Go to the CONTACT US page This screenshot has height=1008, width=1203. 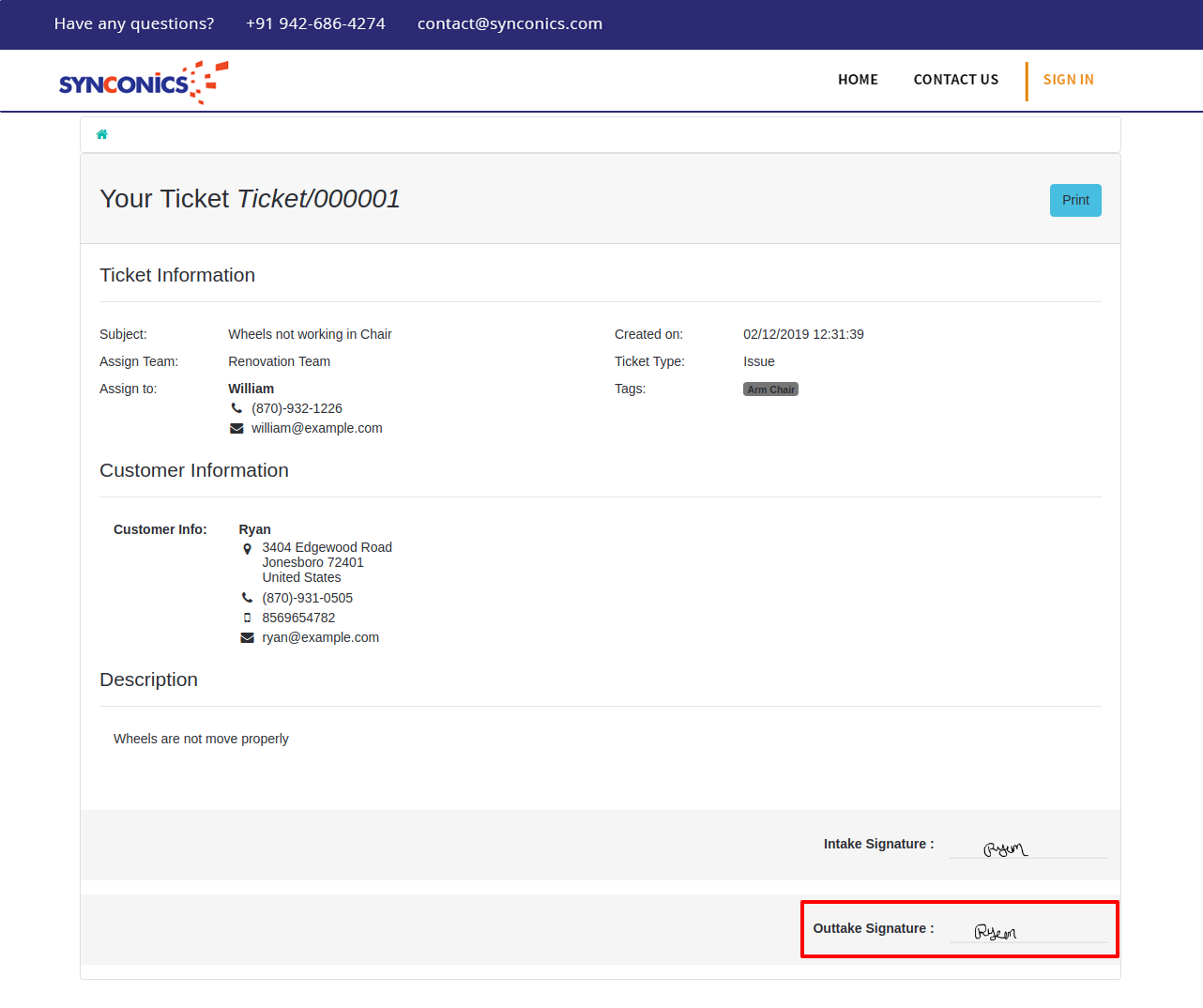955,80
